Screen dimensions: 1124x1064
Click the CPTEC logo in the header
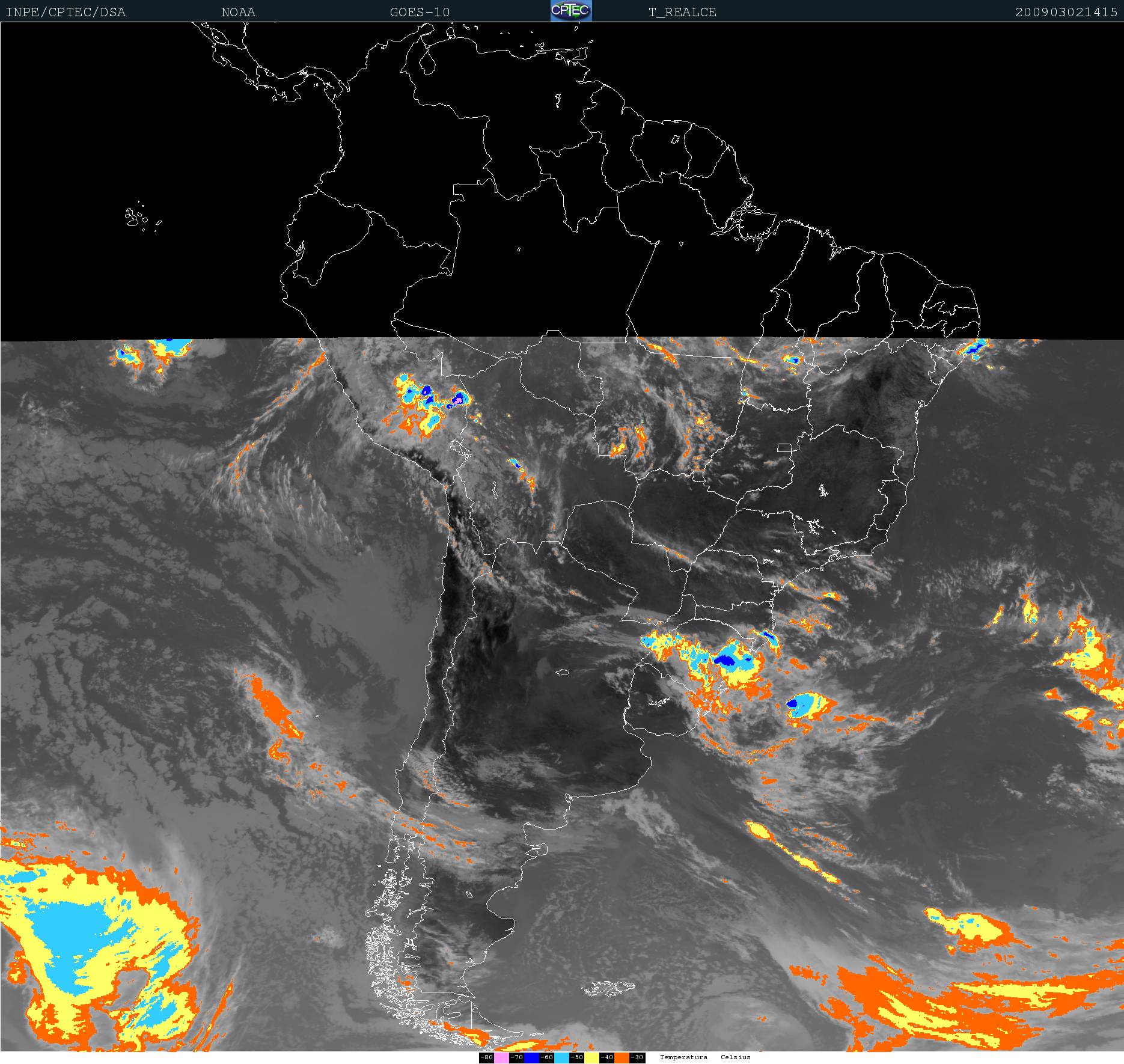coord(571,11)
